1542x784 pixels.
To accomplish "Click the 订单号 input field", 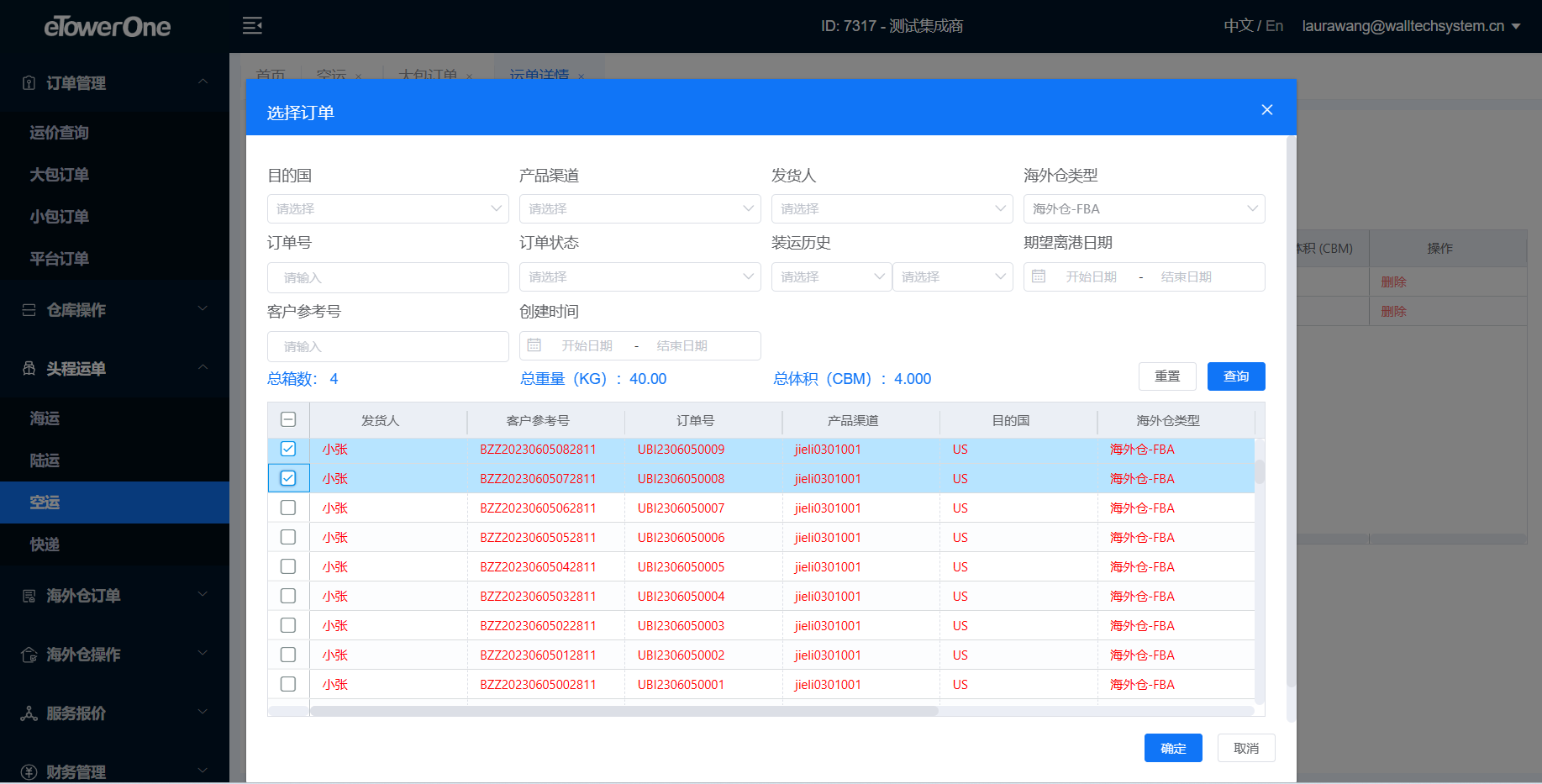I will (x=387, y=277).
